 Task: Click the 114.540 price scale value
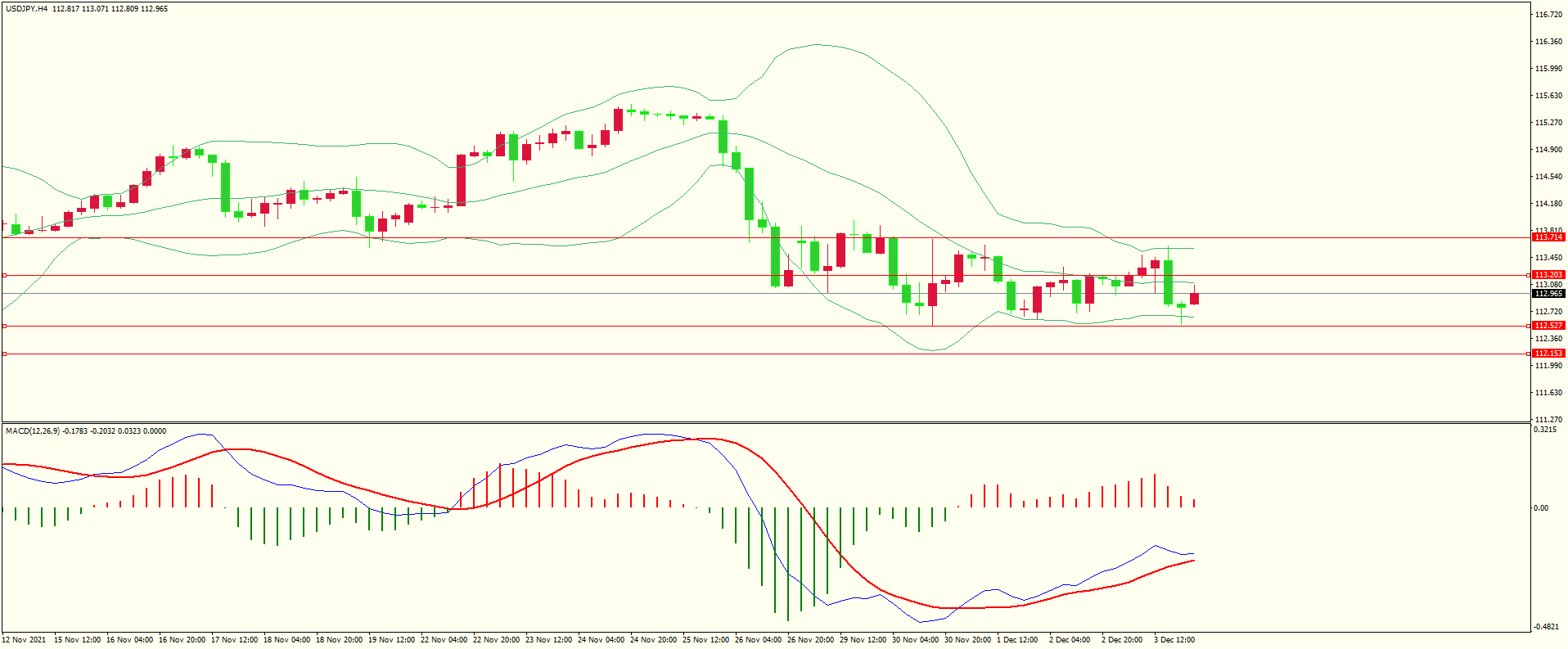pos(1549,177)
